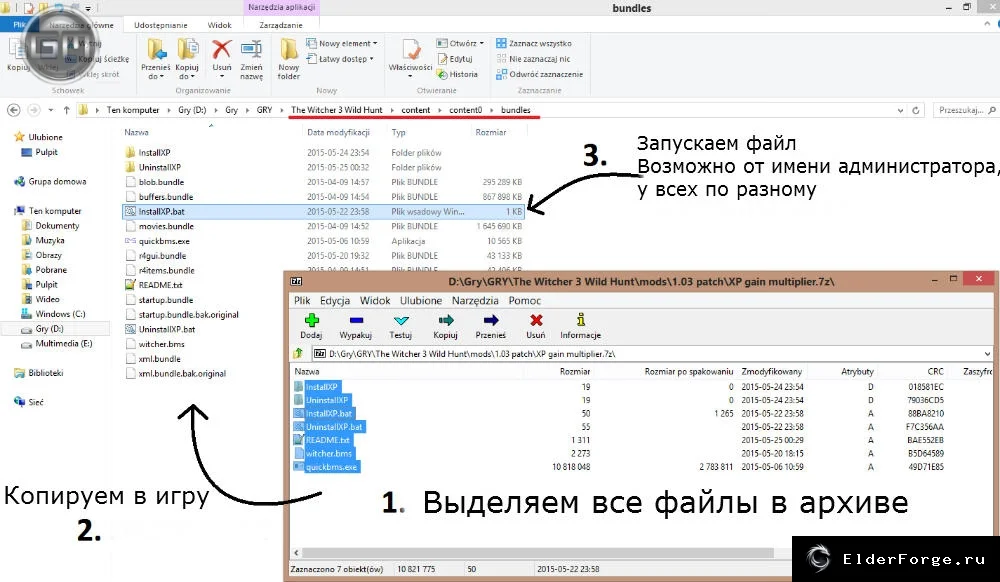Select Dokumenty in the navigation pane
The height and width of the screenshot is (582, 1000).
coord(57,226)
